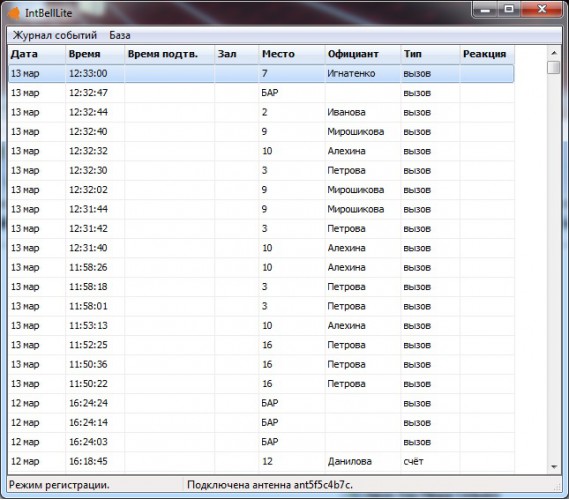The image size is (569, 500).
Task: Sort by the Дата column header
Action: (x=37, y=54)
